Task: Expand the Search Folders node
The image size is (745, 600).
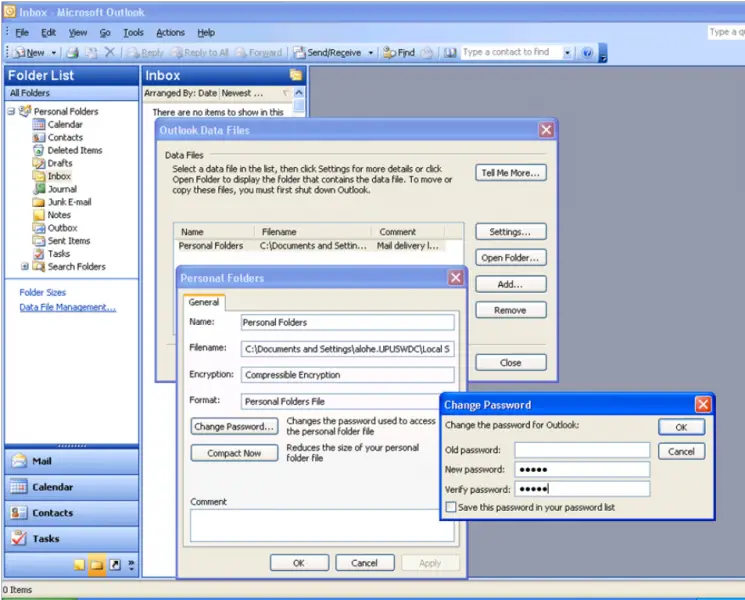Action: 24,267
